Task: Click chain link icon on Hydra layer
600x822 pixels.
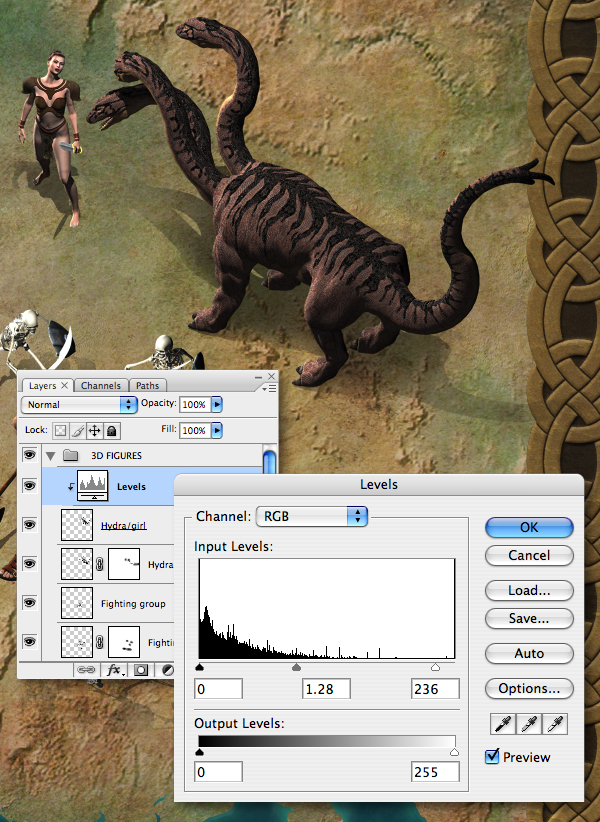Action: [100, 564]
